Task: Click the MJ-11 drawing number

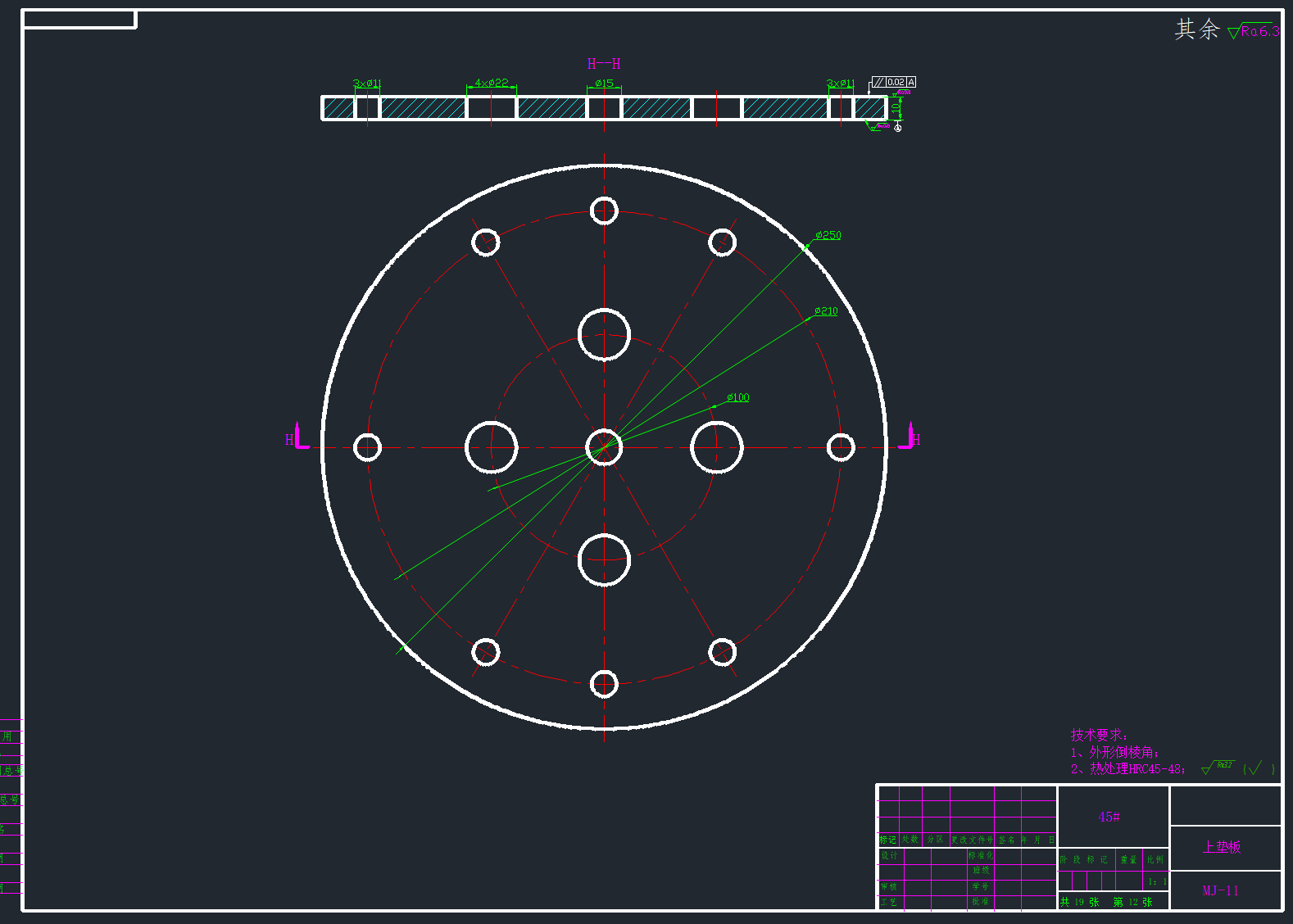Action: 1221,890
